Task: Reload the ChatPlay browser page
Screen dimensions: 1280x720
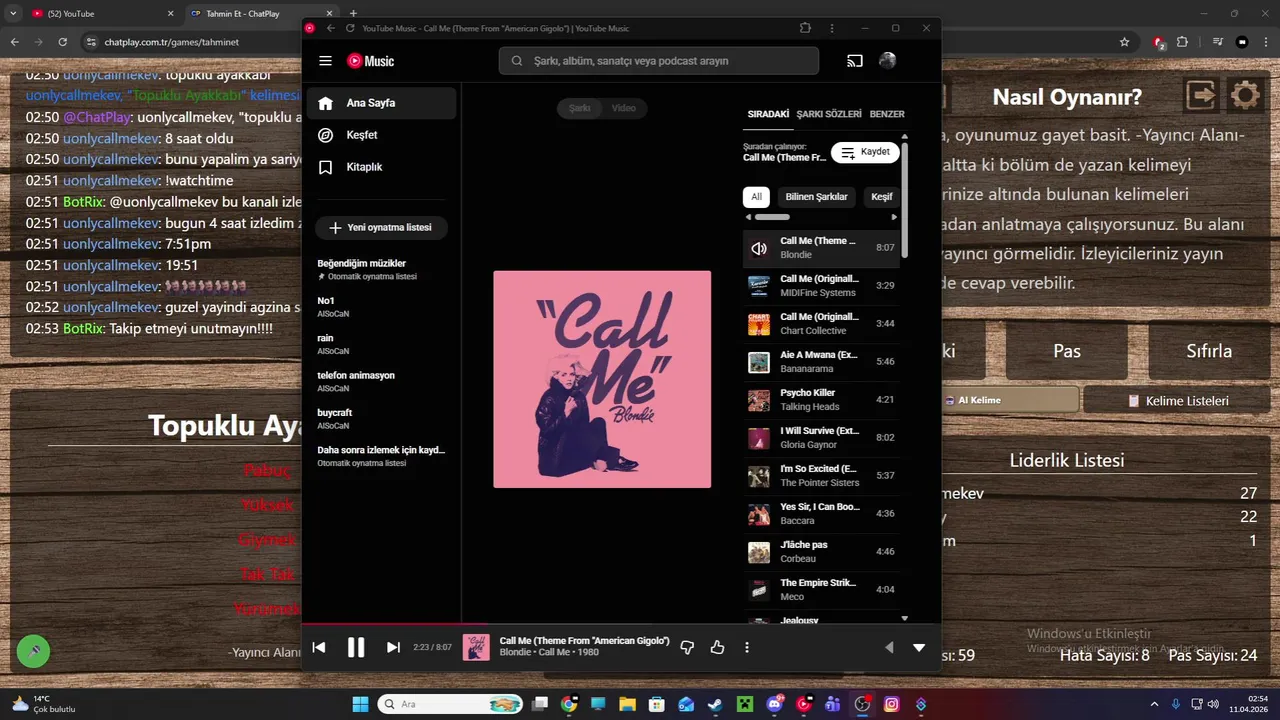Action: coord(62,42)
